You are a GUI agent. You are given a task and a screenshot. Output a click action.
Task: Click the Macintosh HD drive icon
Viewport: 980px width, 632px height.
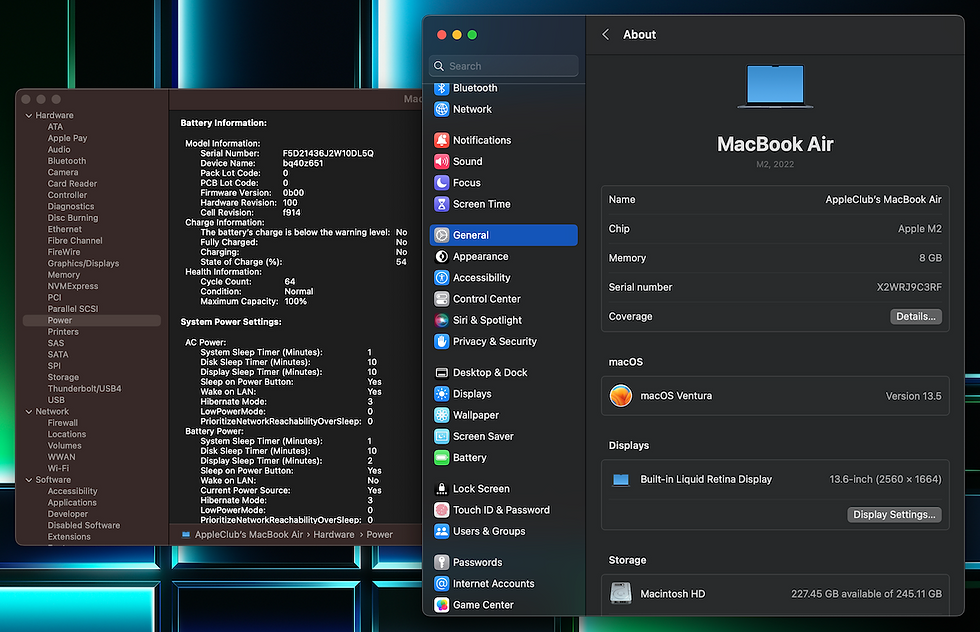tap(621, 593)
